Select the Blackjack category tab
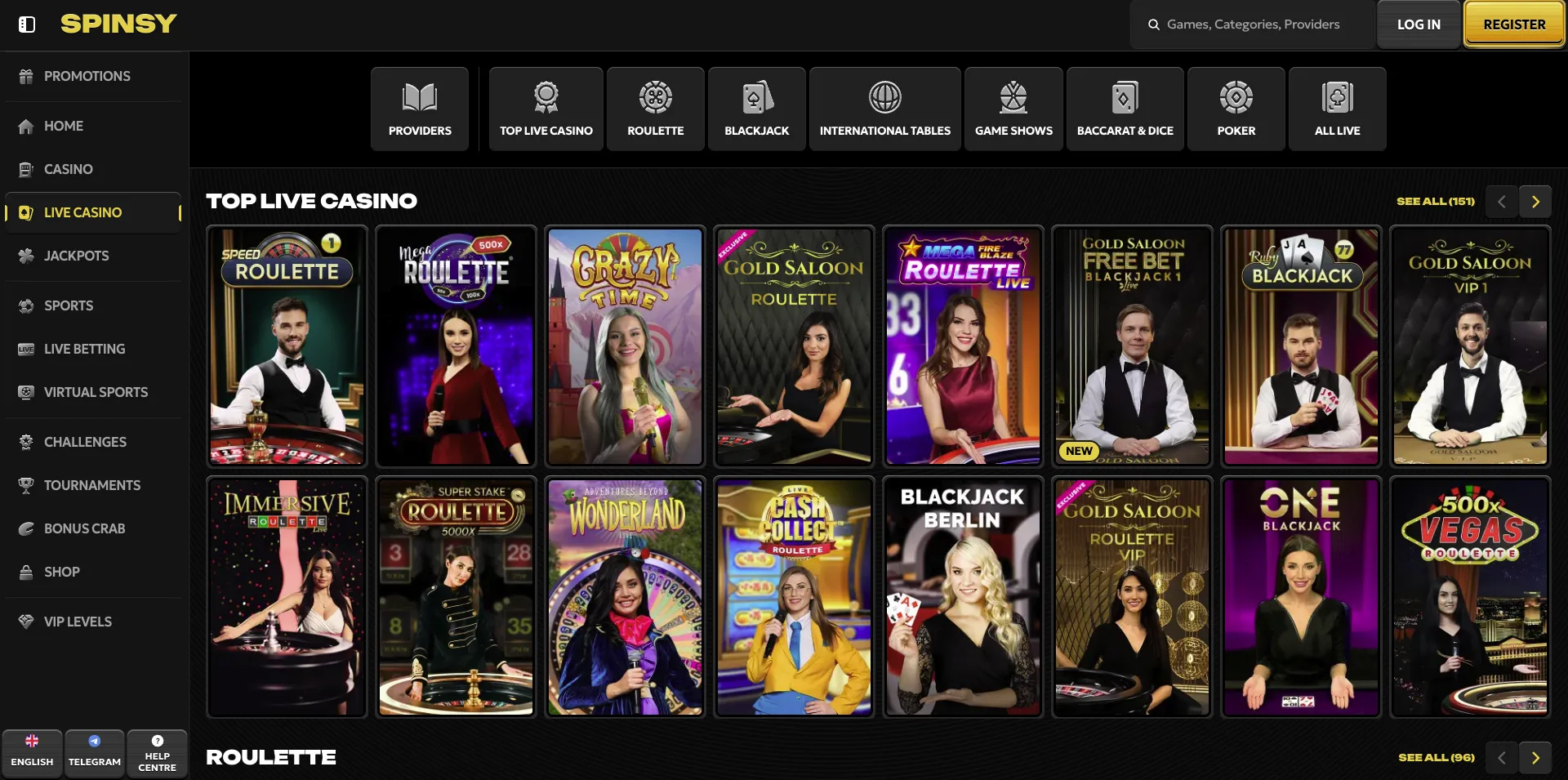This screenshot has height=780, width=1568. pos(757,109)
